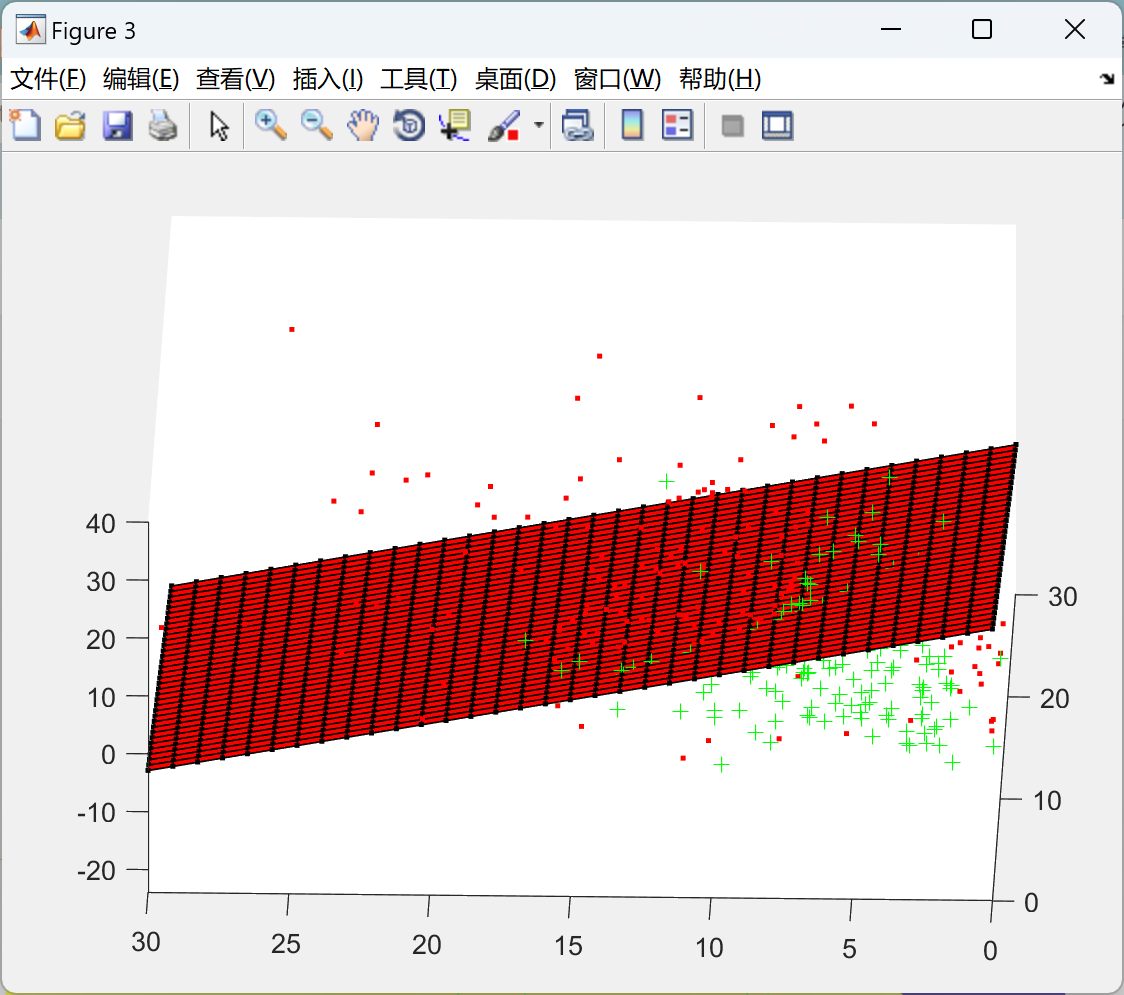Click the Hide Plot Tools icon

[x=732, y=126]
